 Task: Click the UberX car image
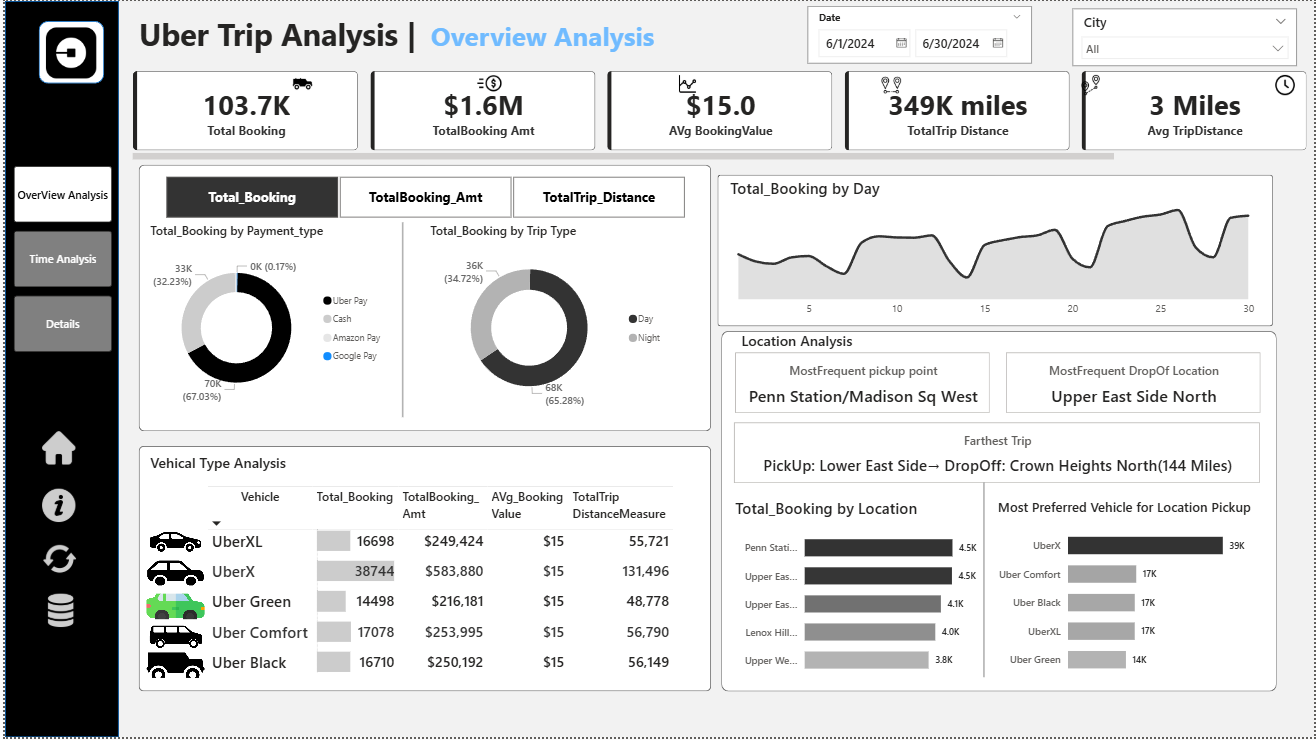click(175, 572)
